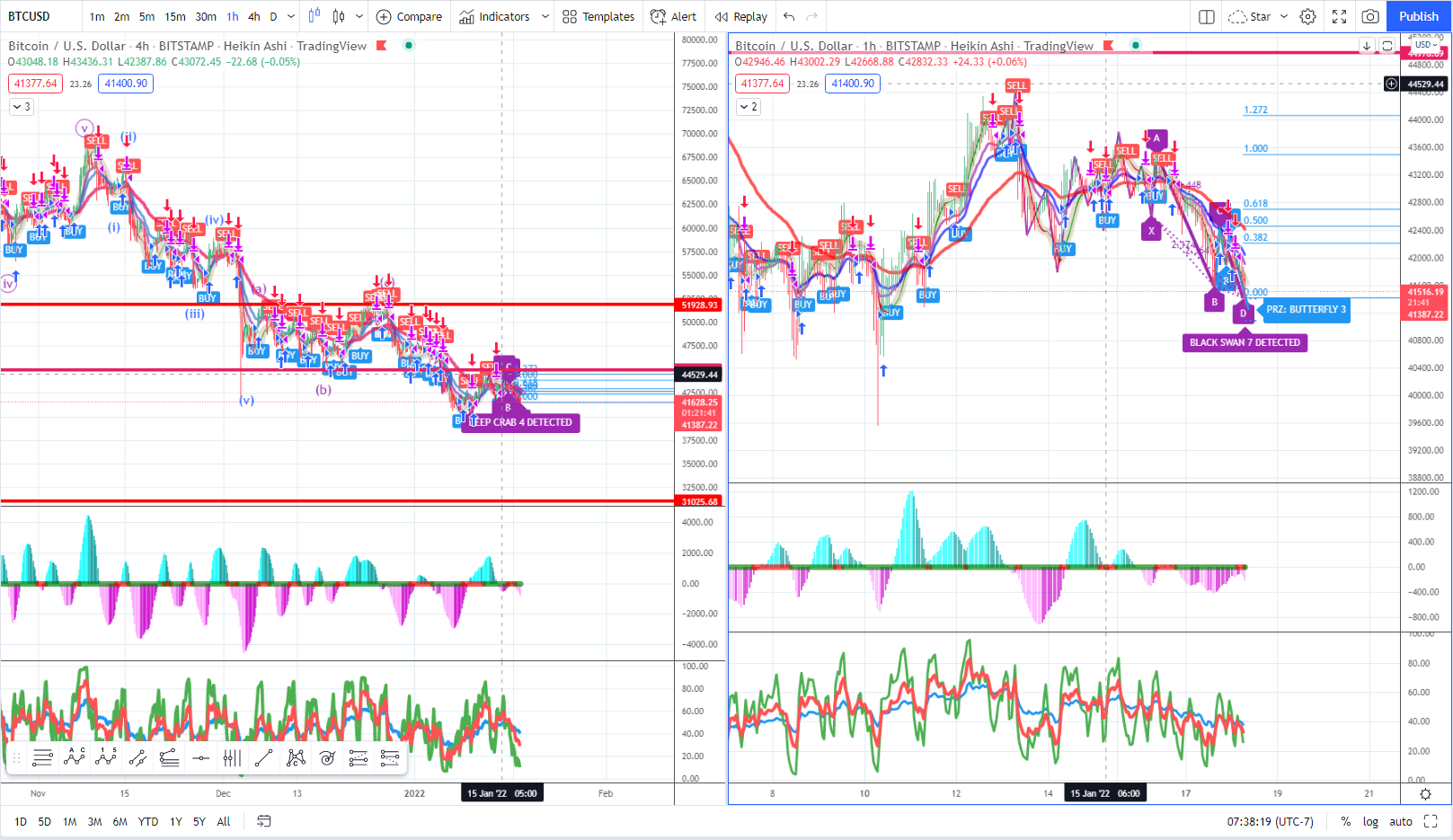
Task: Create an Alert
Action: tap(673, 16)
